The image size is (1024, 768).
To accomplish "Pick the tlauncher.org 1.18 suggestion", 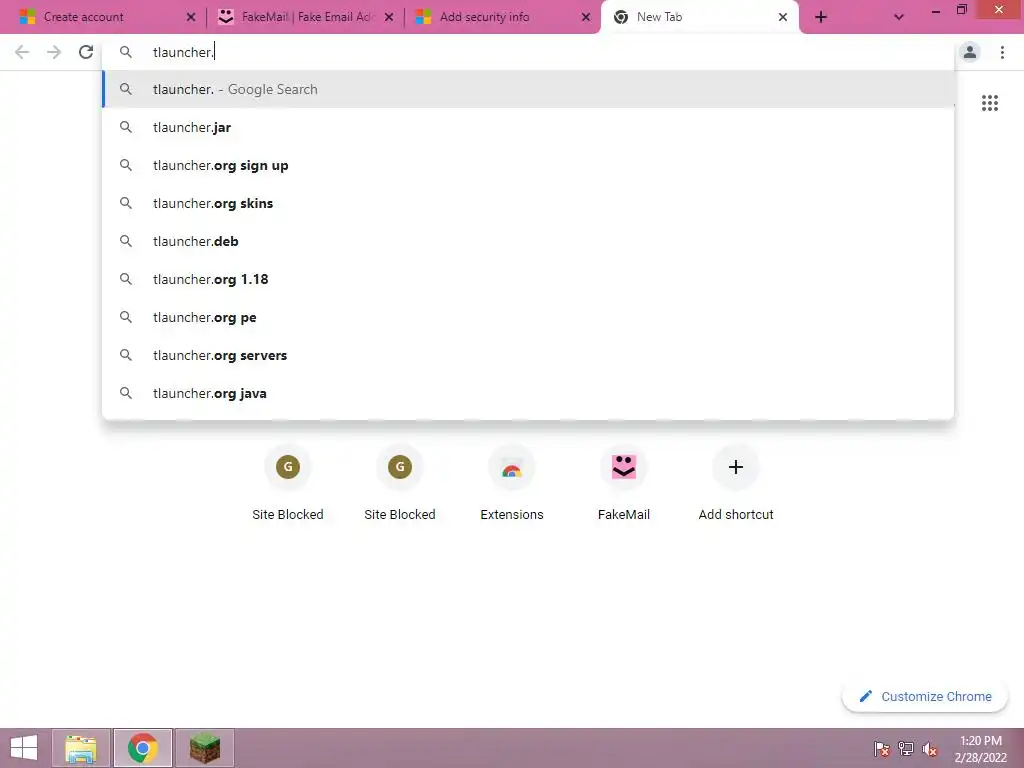I will coord(528,279).
